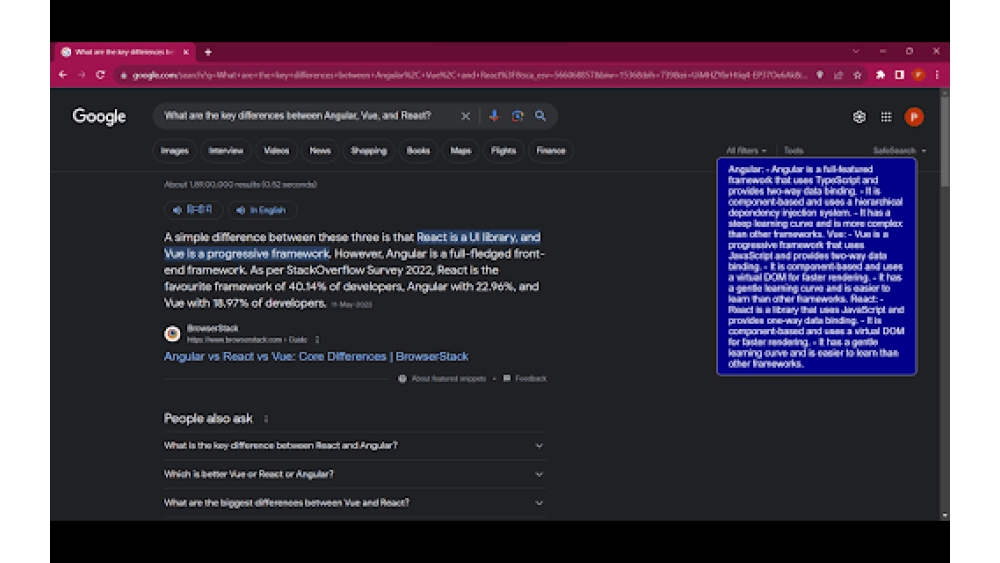Click the page vertical scrollbar

pyautogui.click(x=945, y=142)
